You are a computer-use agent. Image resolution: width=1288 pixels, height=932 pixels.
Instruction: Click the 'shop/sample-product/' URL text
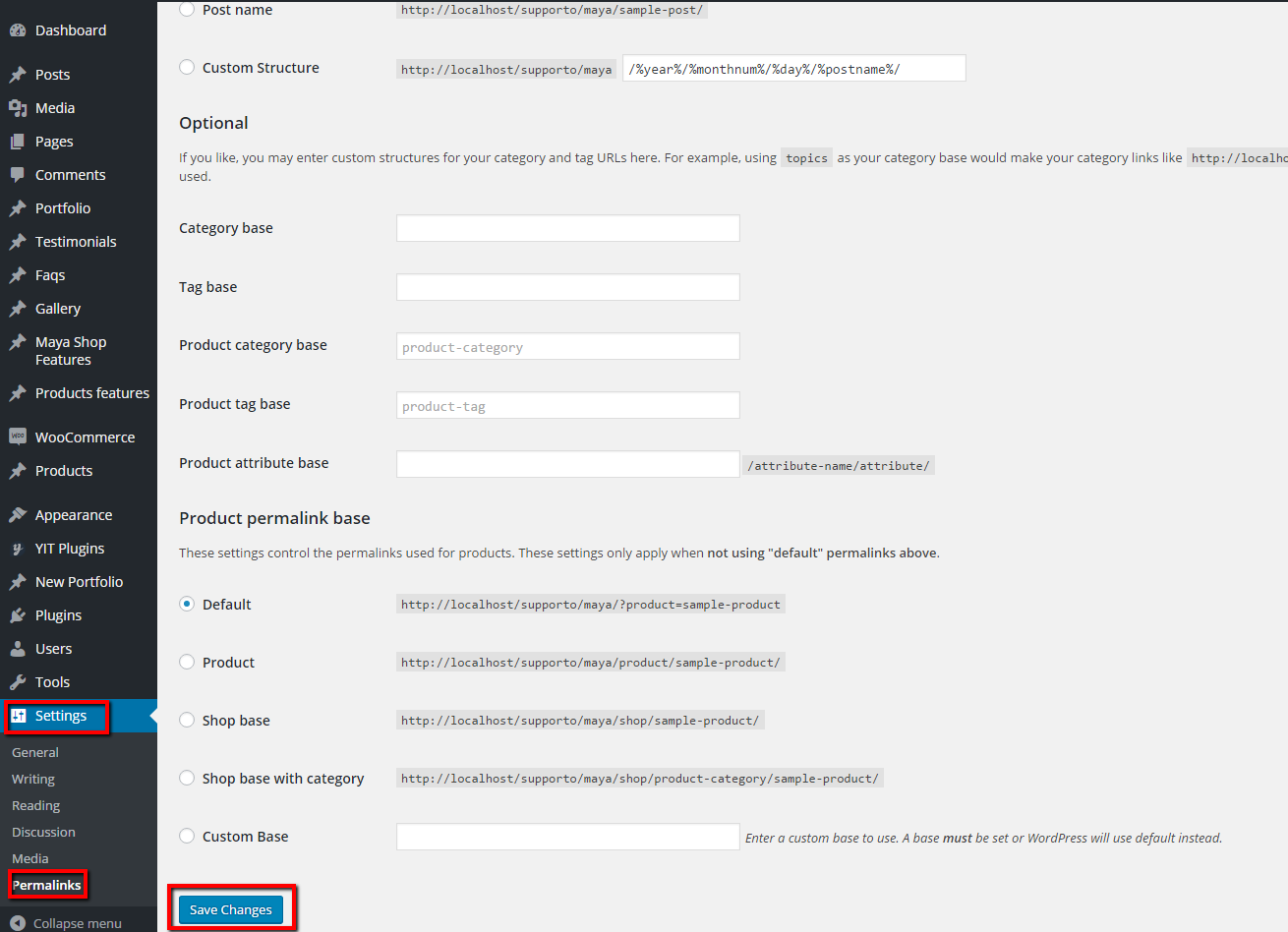580,720
